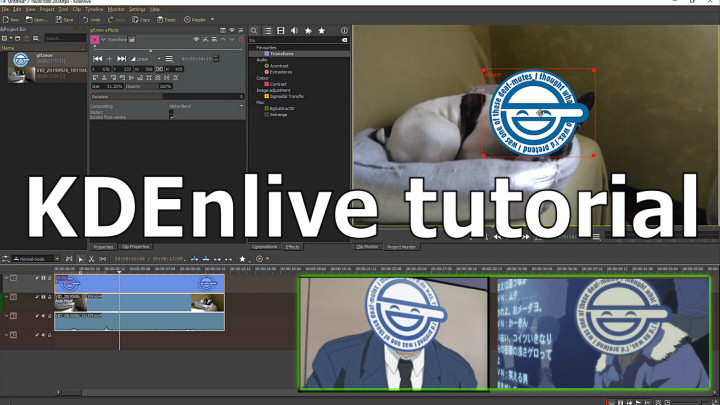Go to the previous keyframe
This screenshot has height=405, width=720.
tap(97, 59)
